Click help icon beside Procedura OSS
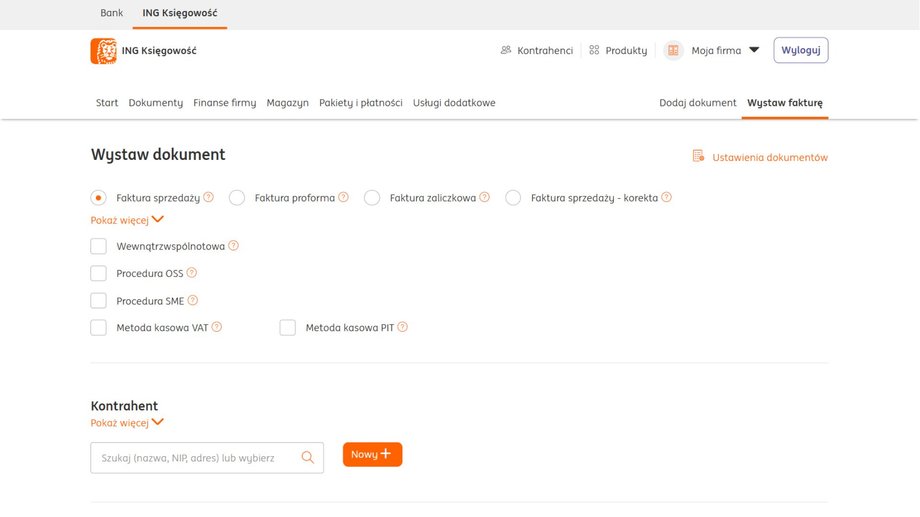This screenshot has width=920, height=517. coord(192,272)
